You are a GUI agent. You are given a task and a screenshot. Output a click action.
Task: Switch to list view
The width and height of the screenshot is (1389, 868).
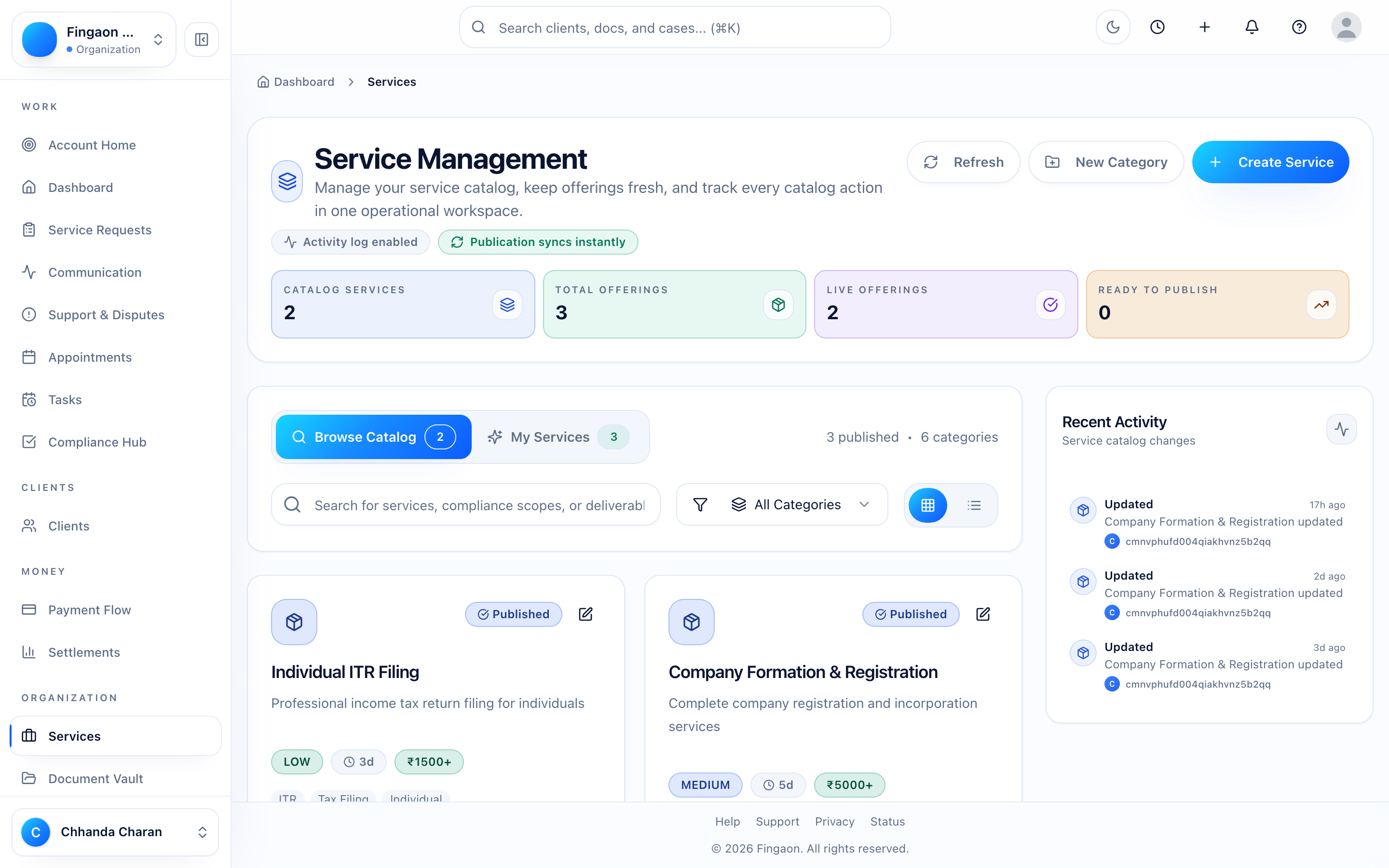point(974,505)
